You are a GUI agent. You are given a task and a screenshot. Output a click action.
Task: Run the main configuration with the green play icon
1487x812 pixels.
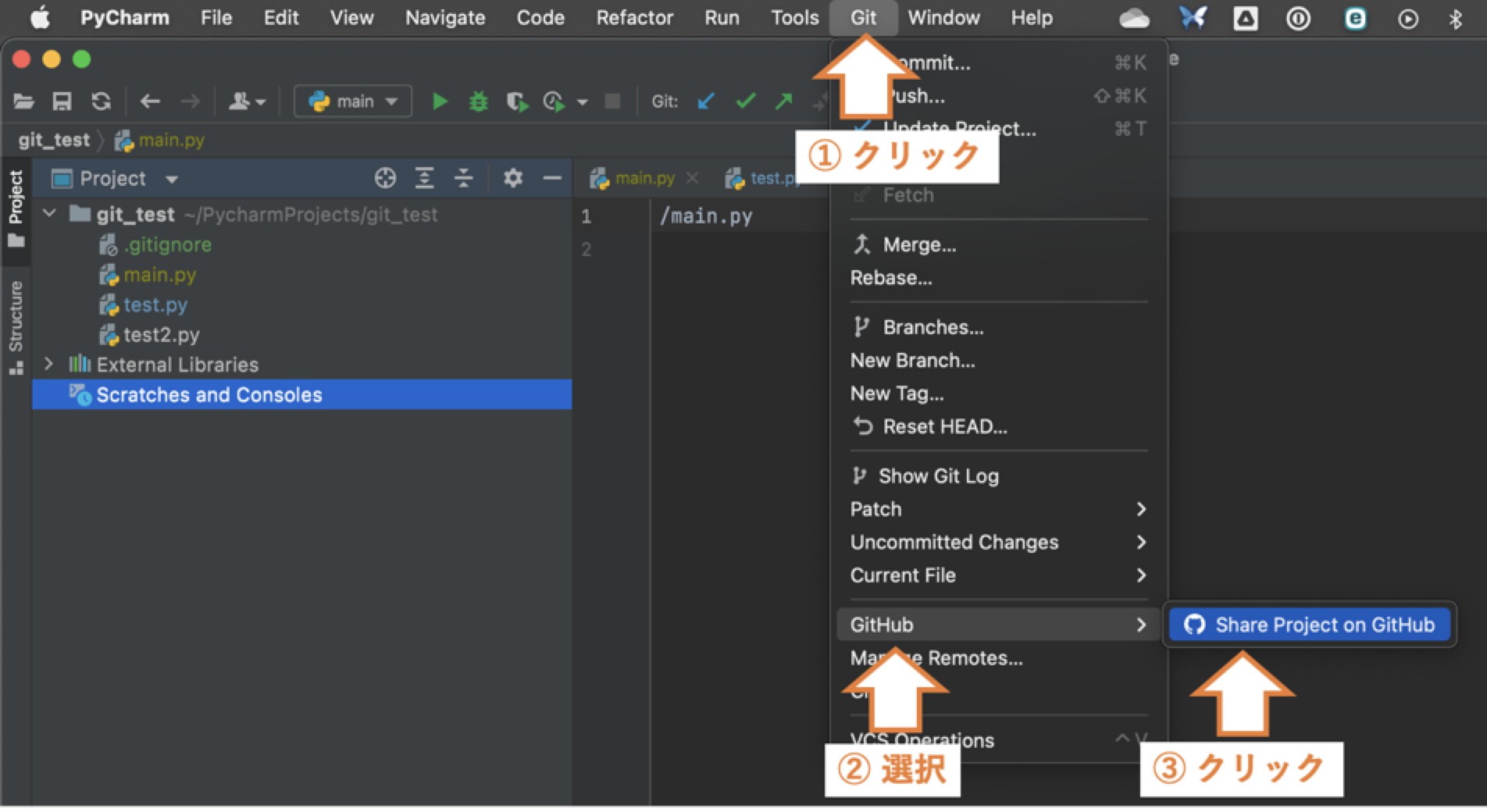[x=440, y=101]
